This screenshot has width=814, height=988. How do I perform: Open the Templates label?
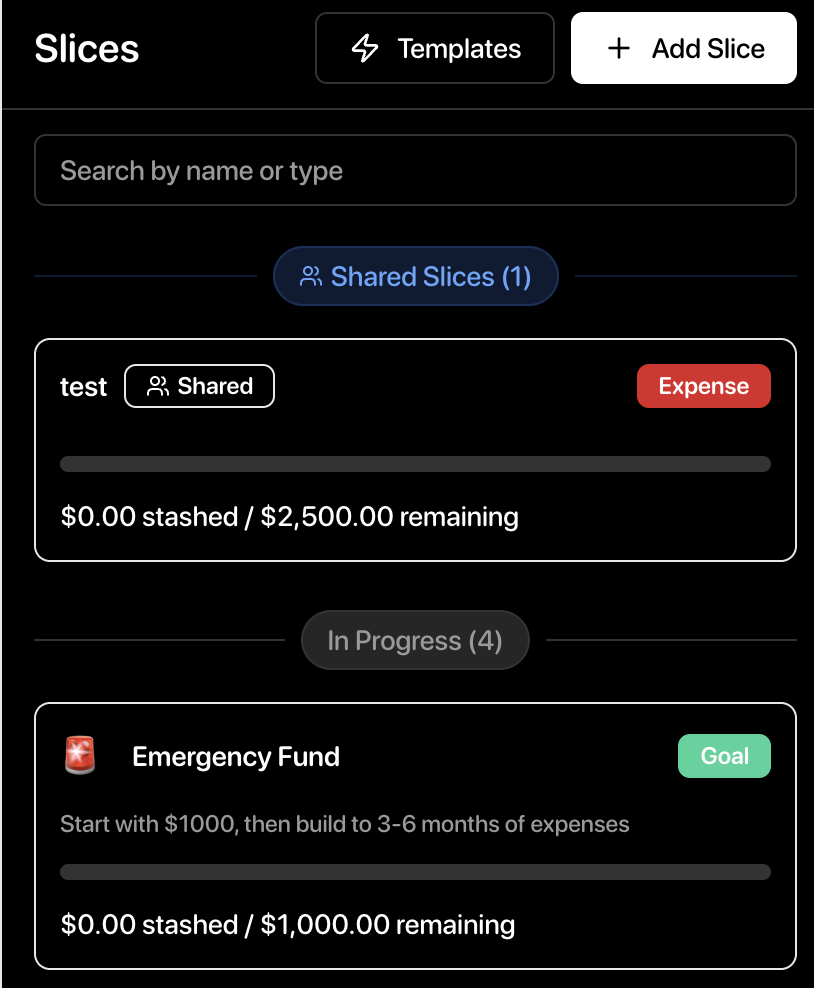pos(459,49)
